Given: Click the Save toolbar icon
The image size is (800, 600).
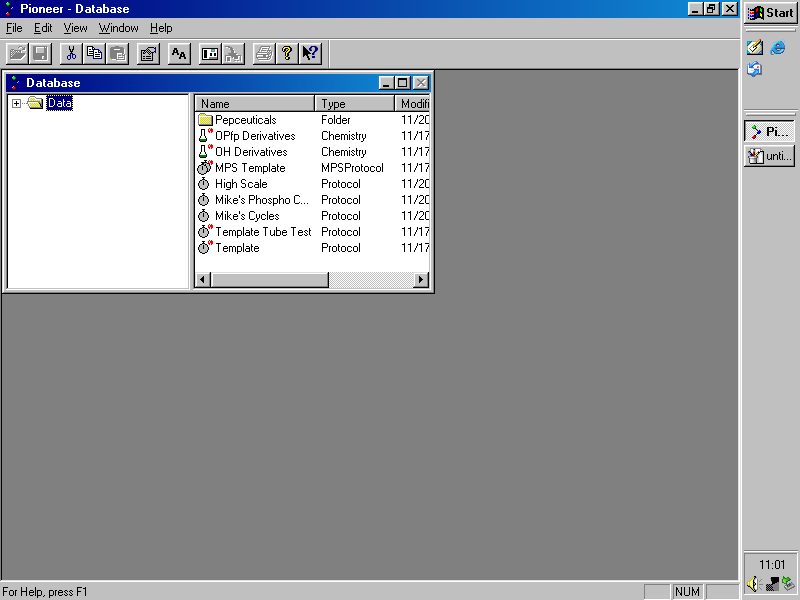Looking at the screenshot, I should 39,53.
